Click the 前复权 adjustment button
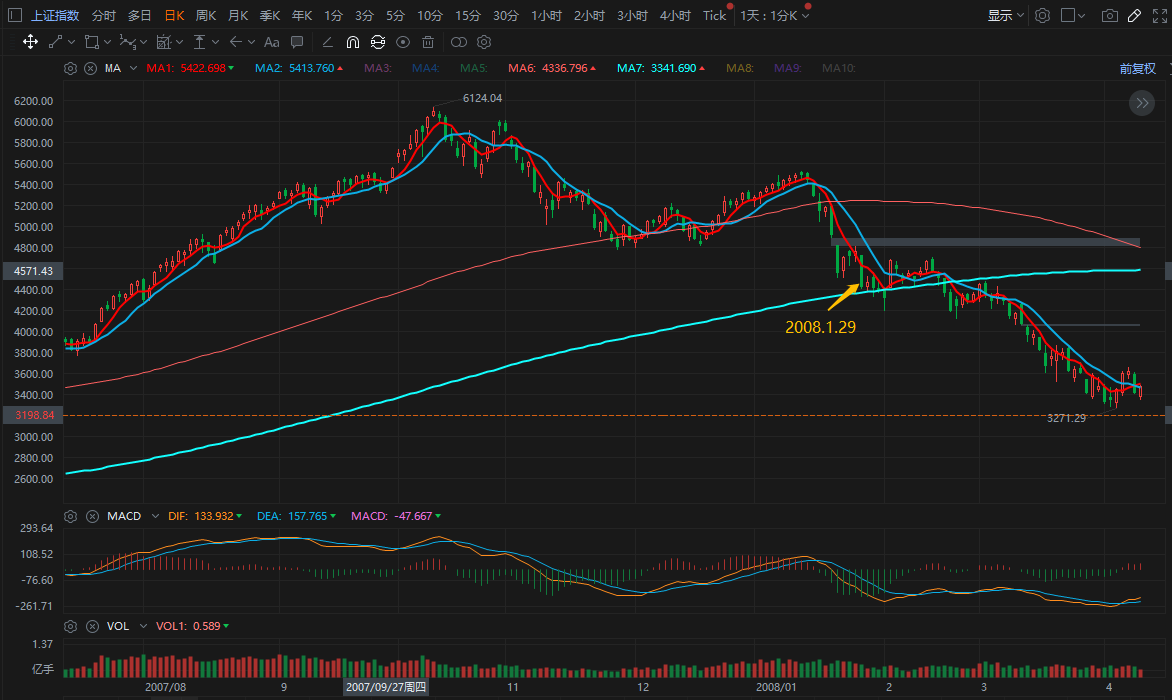The image size is (1172, 700). [1137, 69]
